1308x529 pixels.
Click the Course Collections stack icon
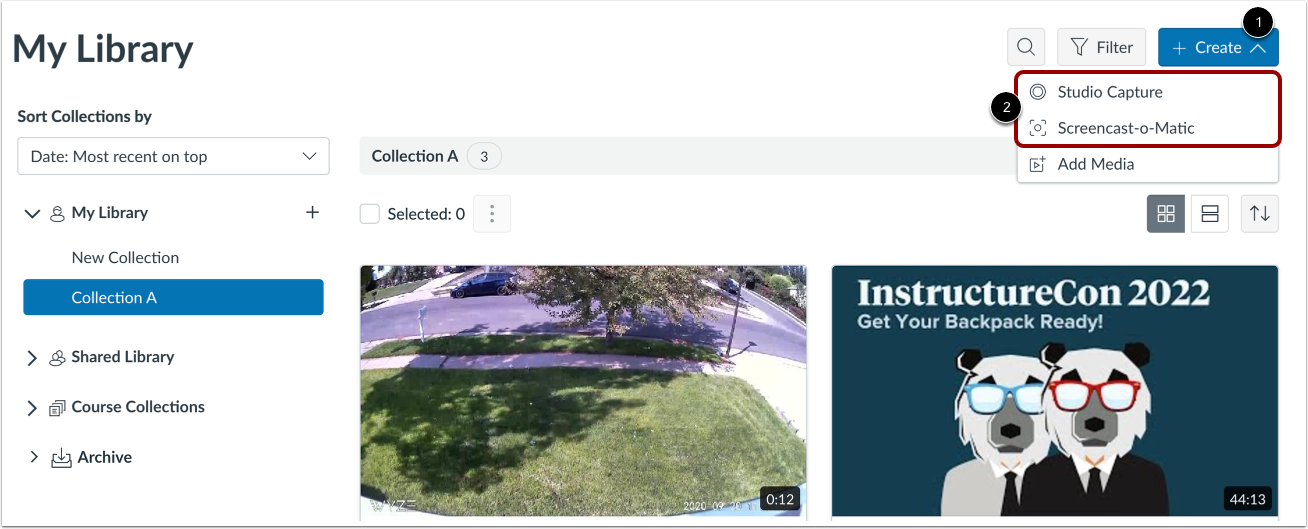pyautogui.click(x=57, y=407)
